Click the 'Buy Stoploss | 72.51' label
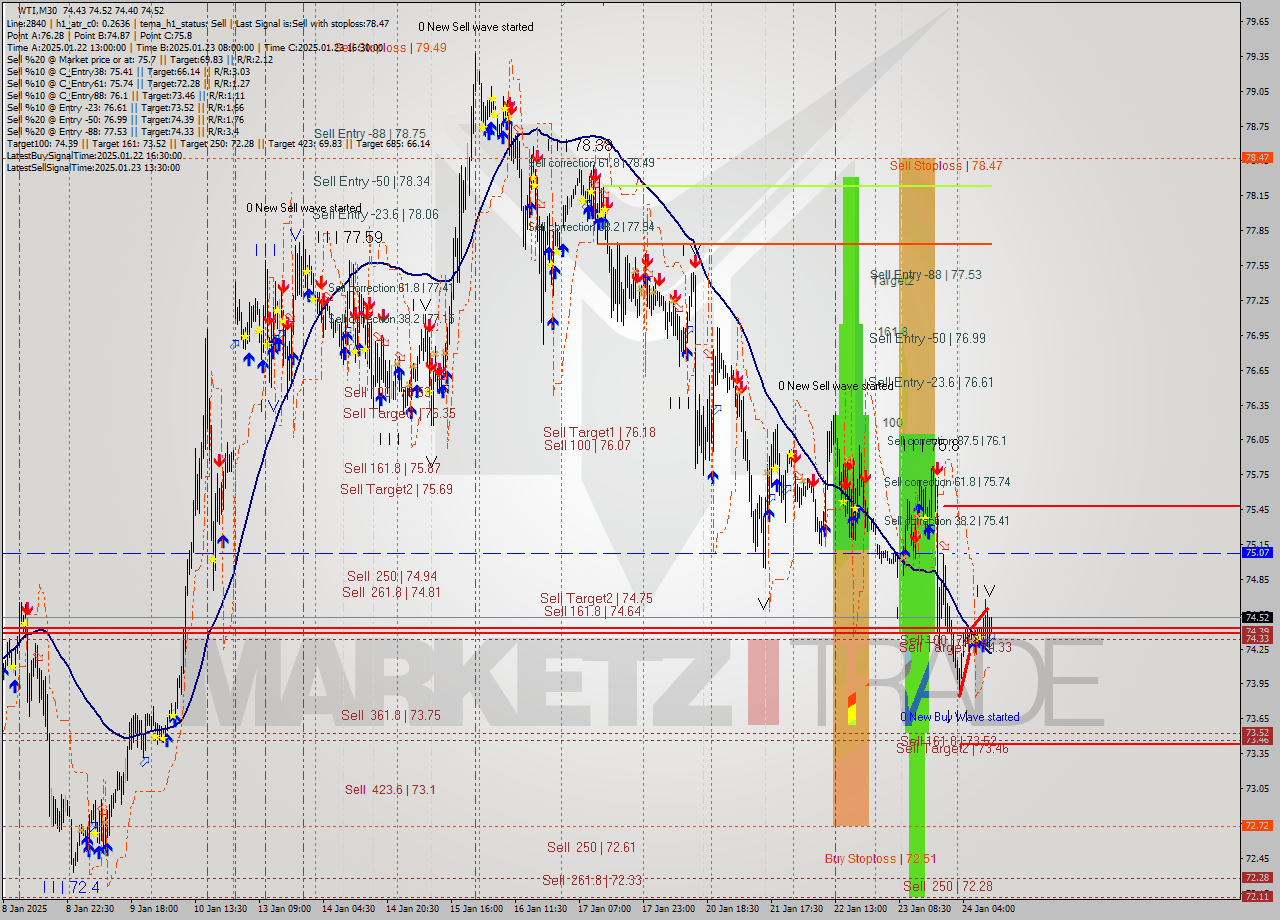 (x=880, y=859)
